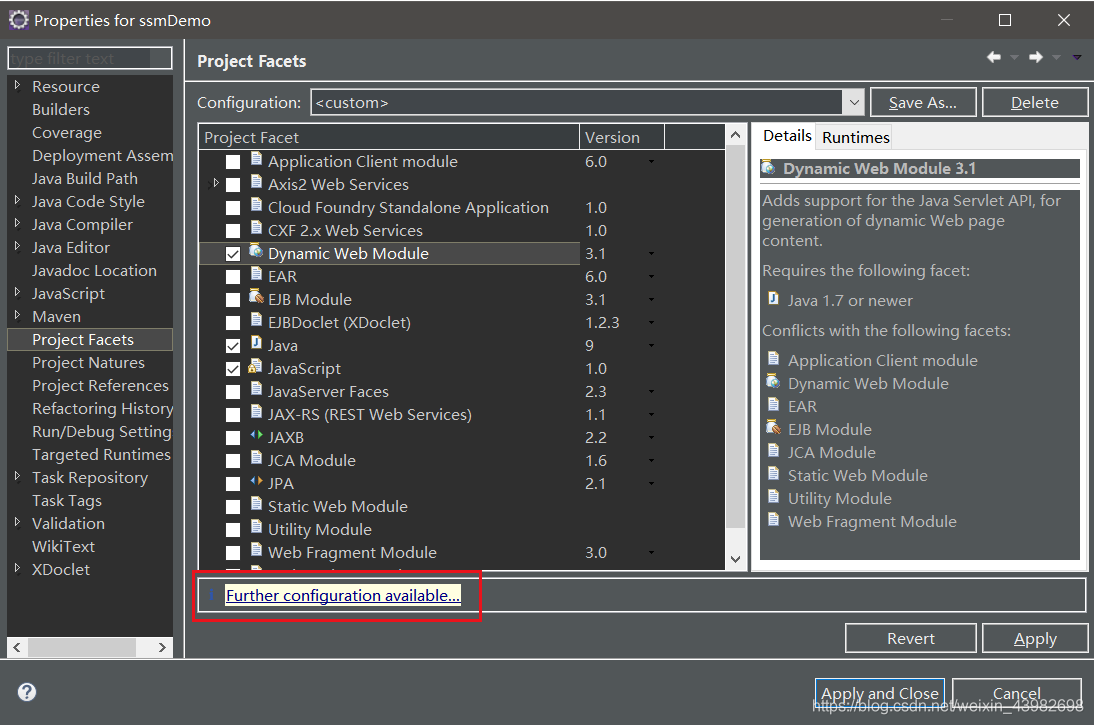The image size is (1094, 725).
Task: Open the Configuration combo box dropdown
Action: [853, 103]
